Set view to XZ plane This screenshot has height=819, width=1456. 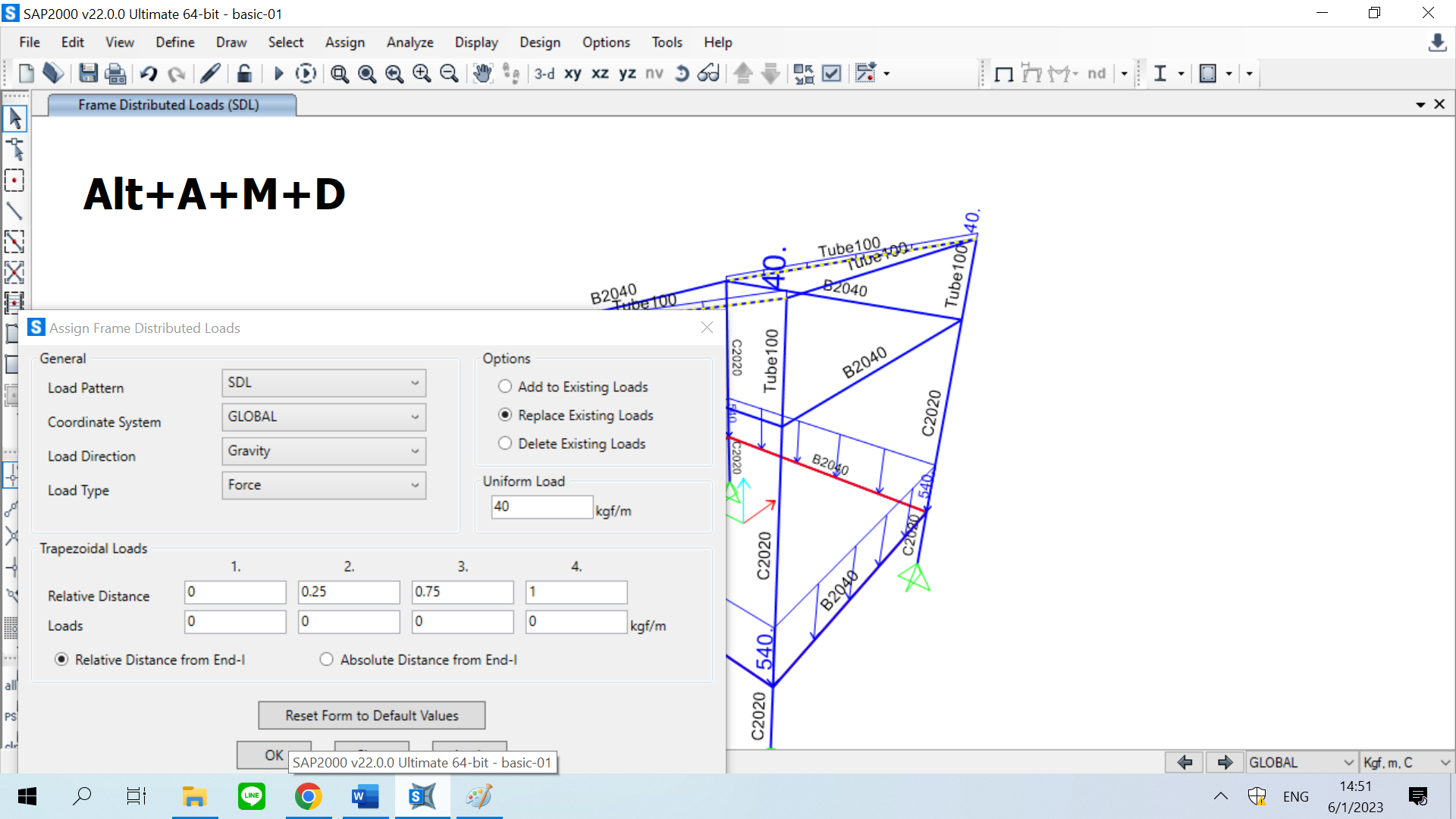[x=600, y=74]
